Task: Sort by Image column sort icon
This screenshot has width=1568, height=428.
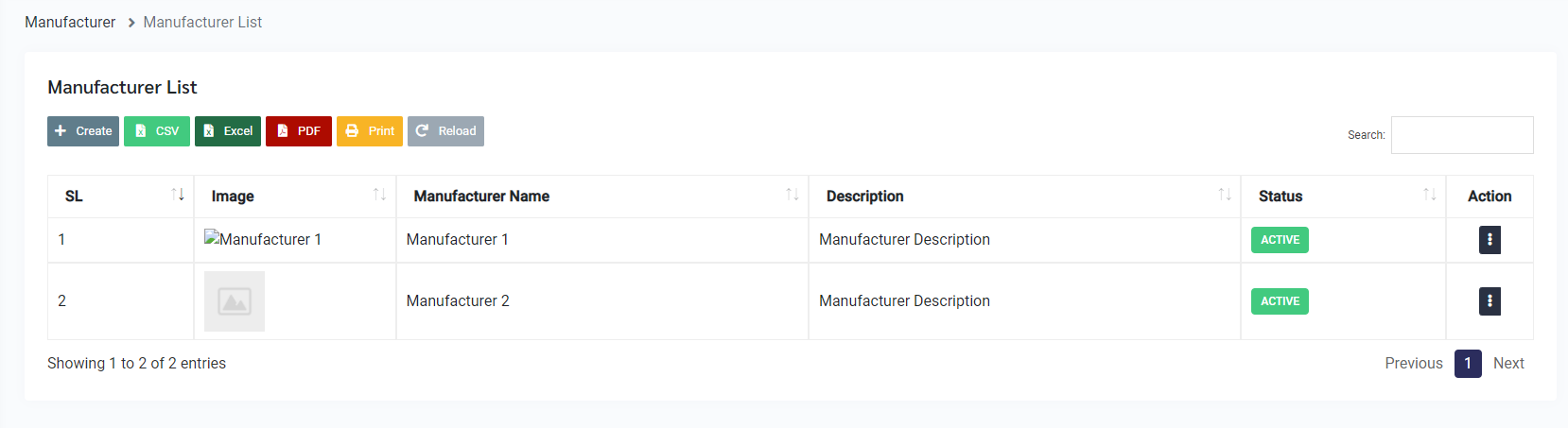Action: (x=379, y=195)
